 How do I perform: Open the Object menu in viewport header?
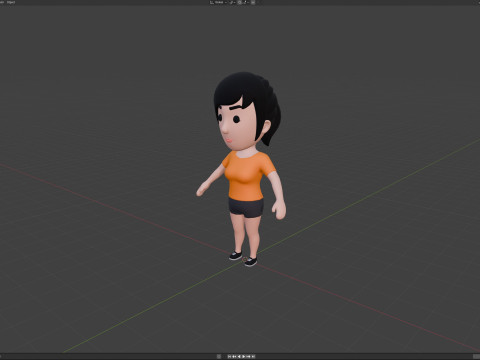pos(11,2)
